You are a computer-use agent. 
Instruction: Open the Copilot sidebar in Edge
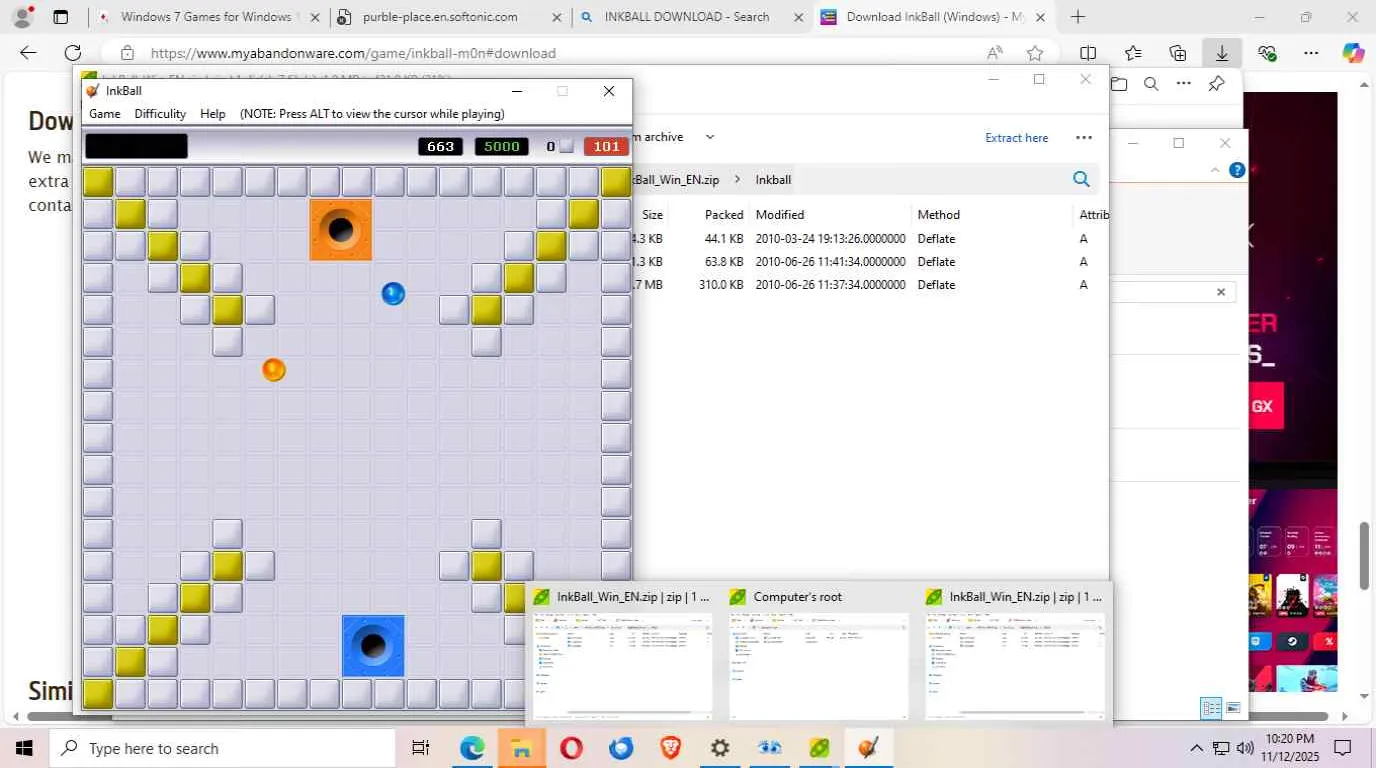1353,53
